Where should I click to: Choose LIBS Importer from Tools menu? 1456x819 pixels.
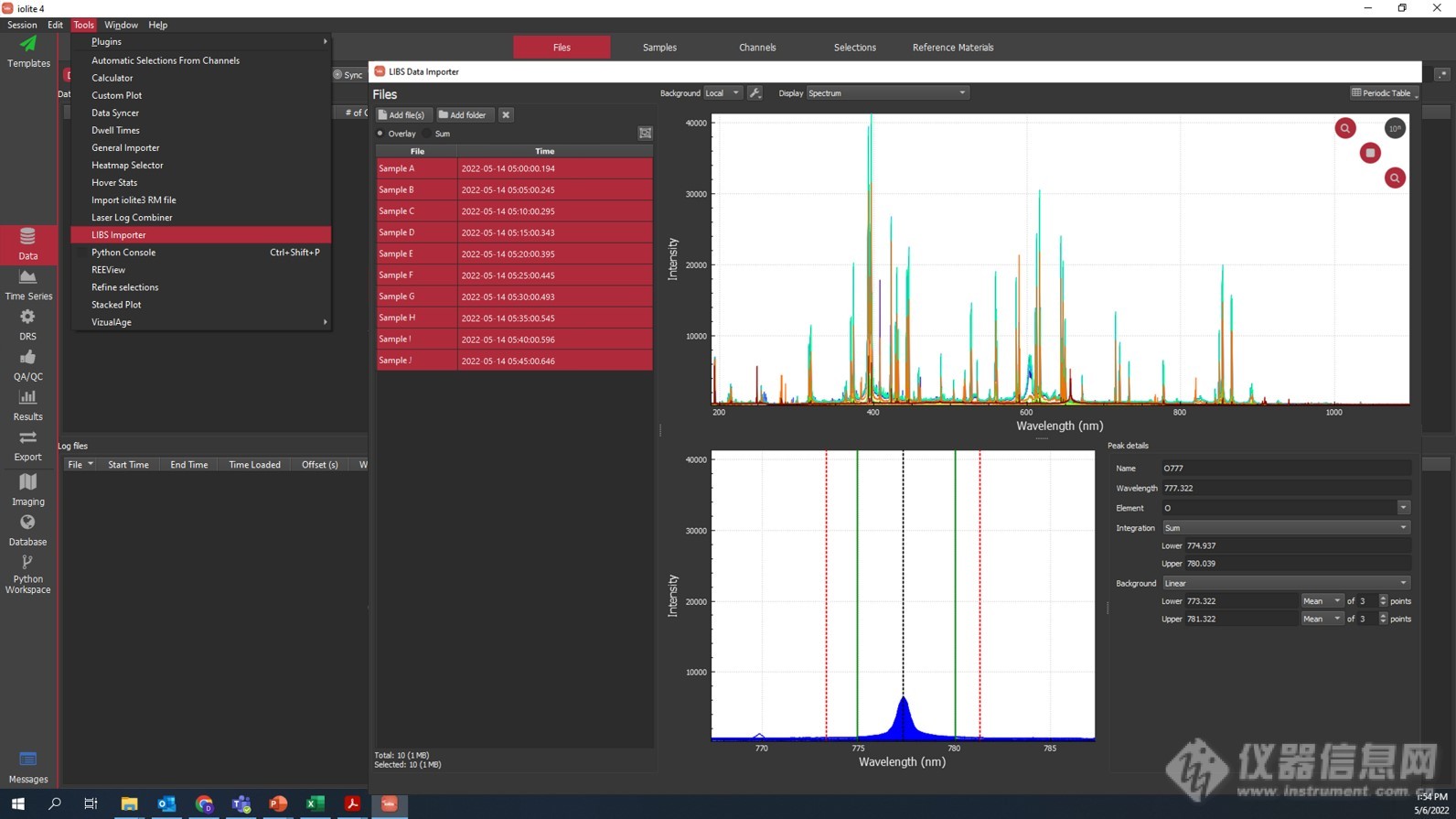pyautogui.click(x=201, y=235)
